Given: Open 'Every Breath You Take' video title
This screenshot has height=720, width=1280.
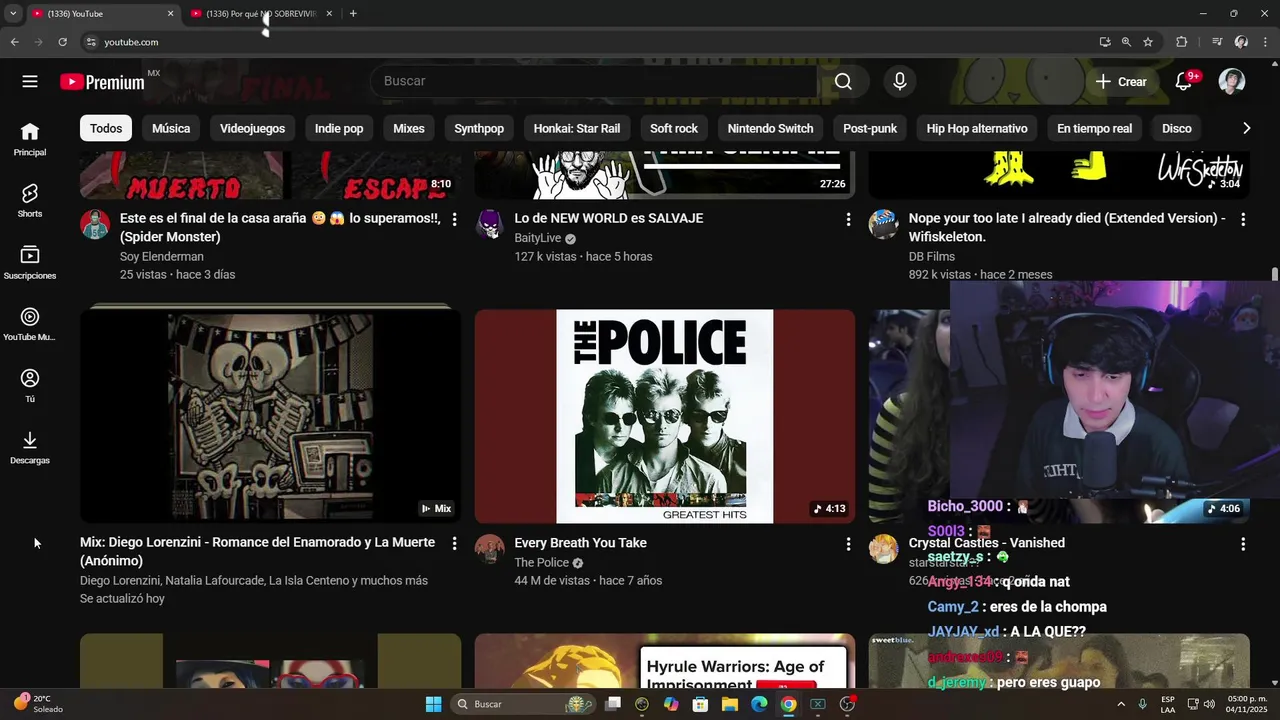Looking at the screenshot, I should [580, 543].
